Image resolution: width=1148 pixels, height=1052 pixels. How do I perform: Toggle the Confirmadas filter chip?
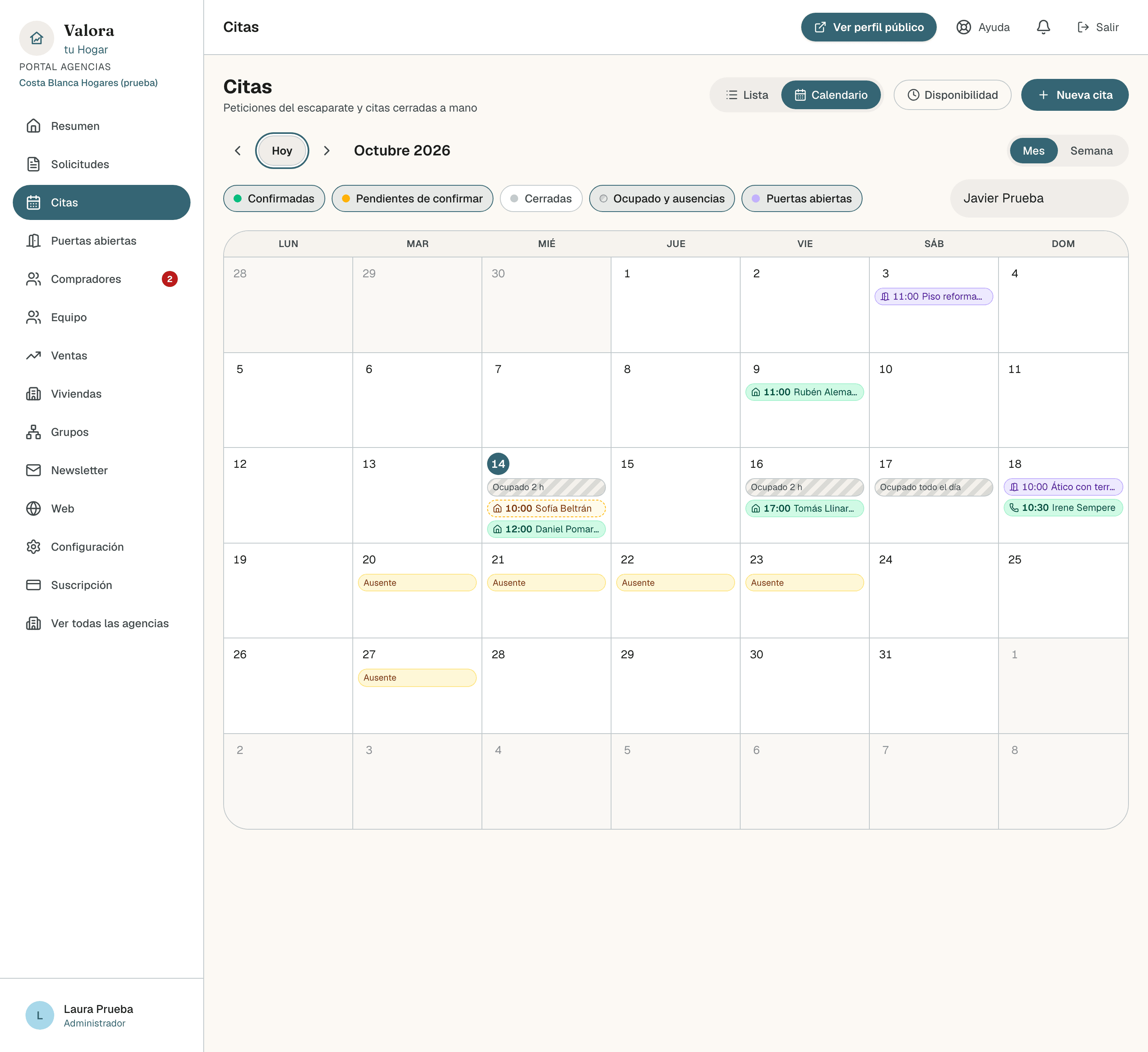[274, 198]
